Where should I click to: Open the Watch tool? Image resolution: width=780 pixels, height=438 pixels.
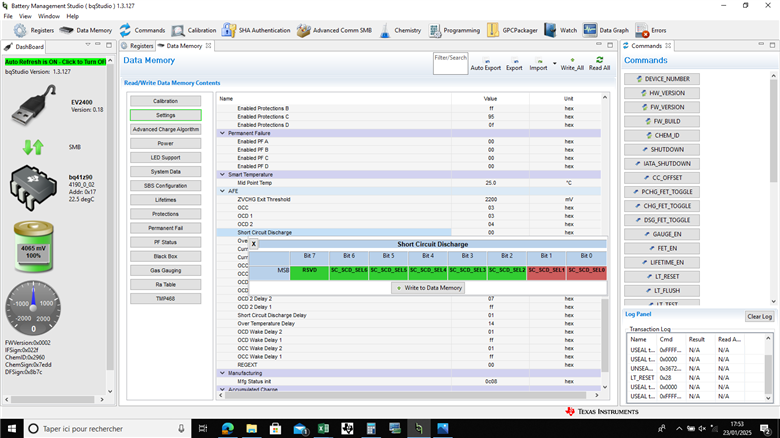click(550, 30)
